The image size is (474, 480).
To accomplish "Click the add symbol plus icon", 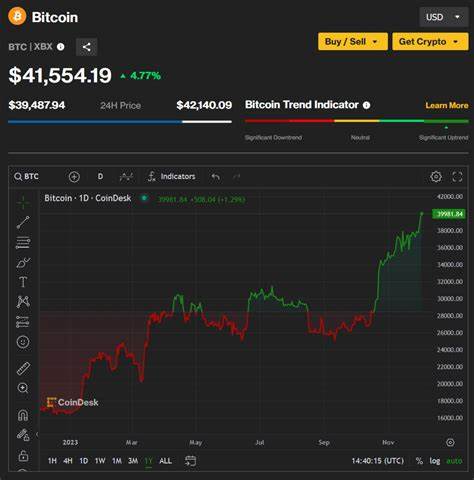I will [74, 177].
